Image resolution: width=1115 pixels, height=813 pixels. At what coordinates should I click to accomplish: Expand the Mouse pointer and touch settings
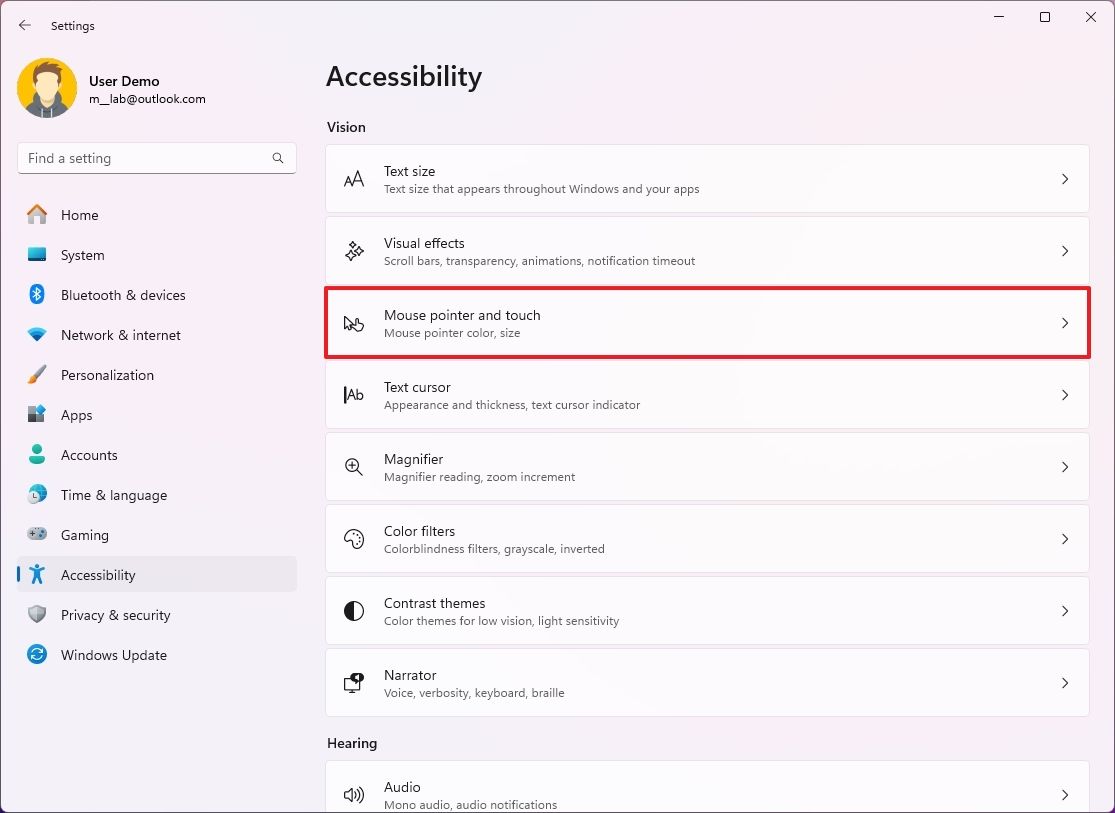click(1064, 323)
